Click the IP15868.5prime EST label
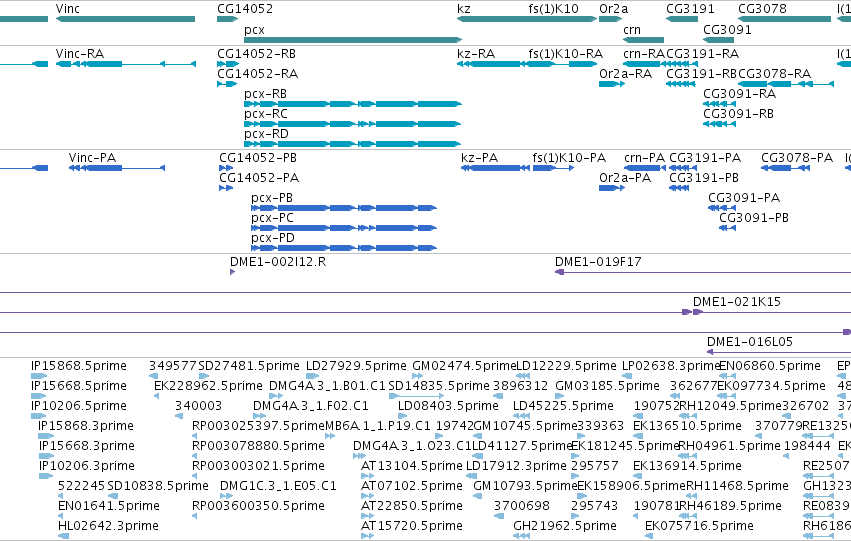The height and width of the screenshot is (541, 851). point(79,366)
